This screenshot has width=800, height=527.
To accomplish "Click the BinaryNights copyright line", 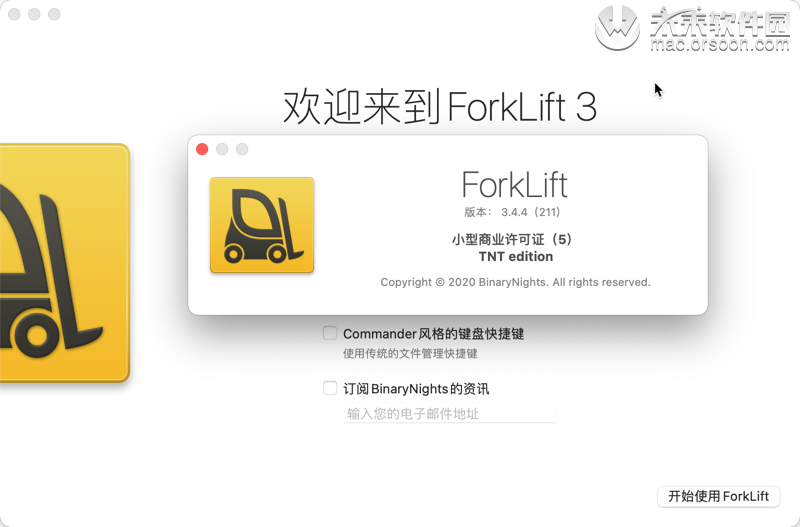I will coord(515,282).
